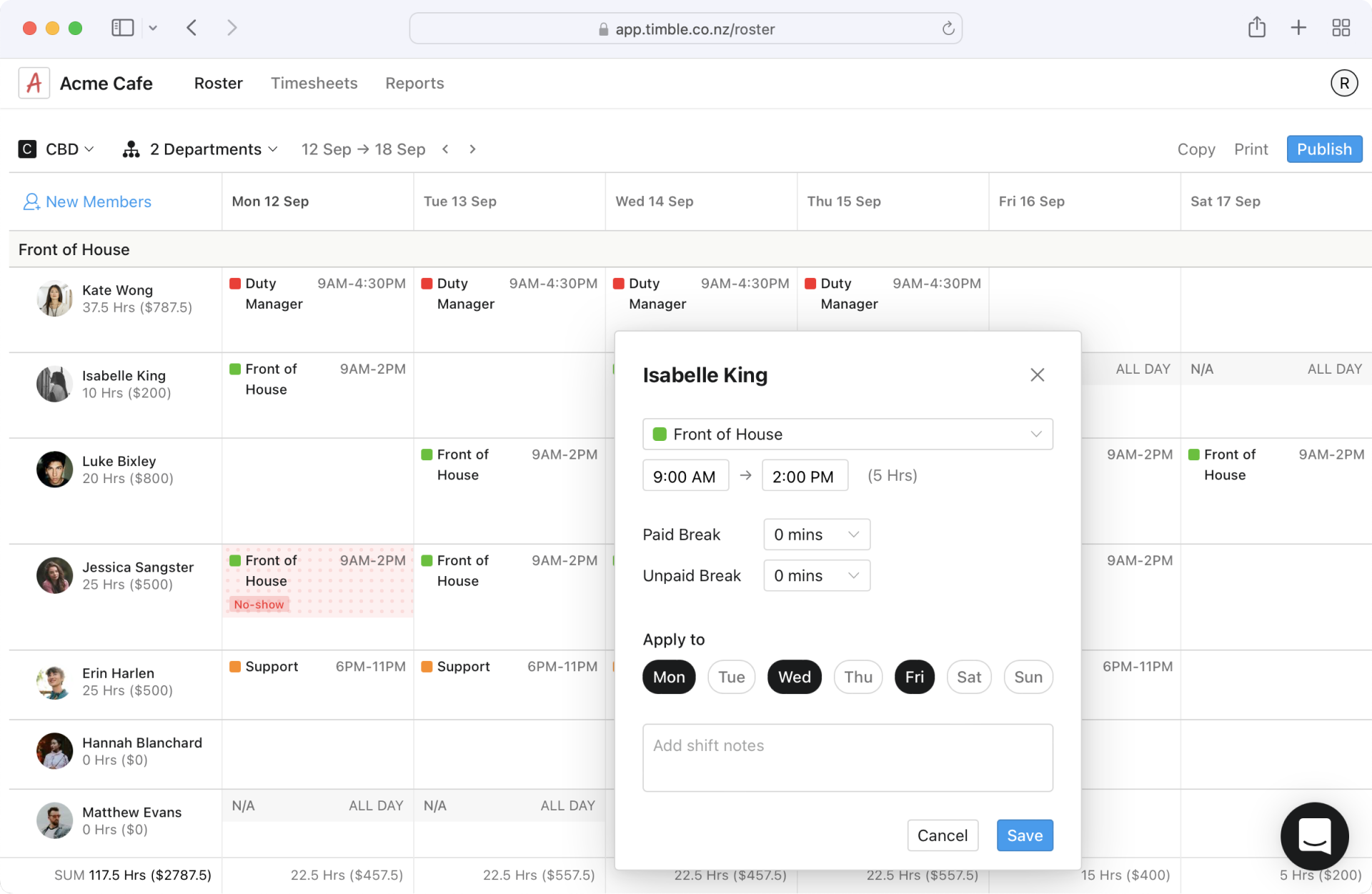Click the browser share icon
This screenshot has width=1372, height=894.
click(1256, 28)
